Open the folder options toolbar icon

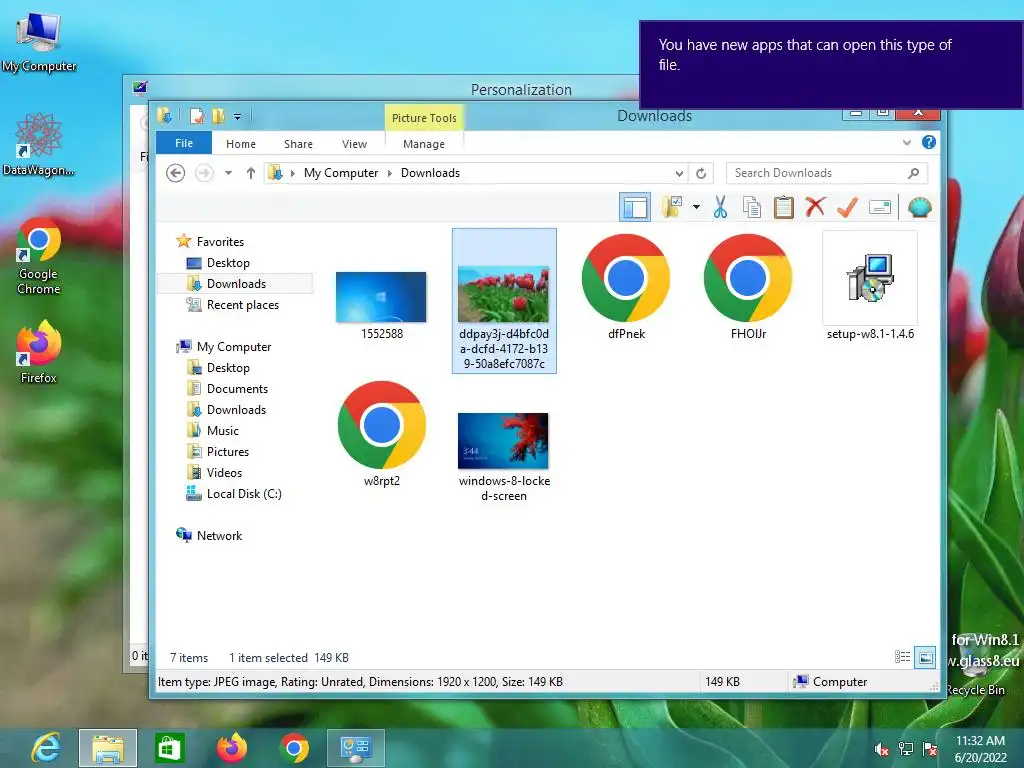coord(672,208)
